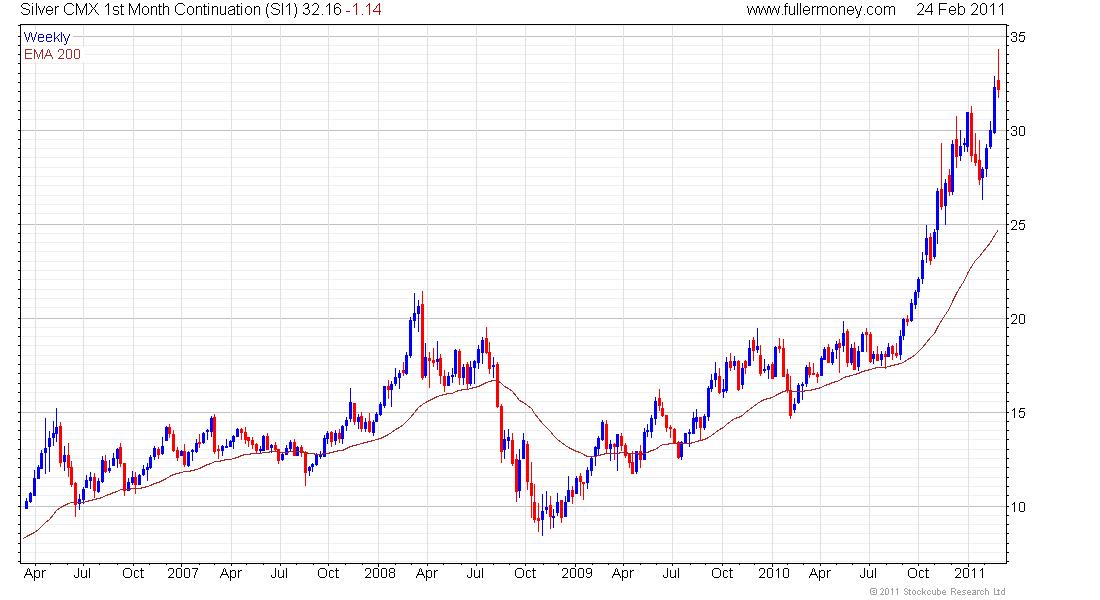Viewport: 1100px width, 600px height.
Task: Click the 'Oct' label just before 2009
Action: point(525,573)
